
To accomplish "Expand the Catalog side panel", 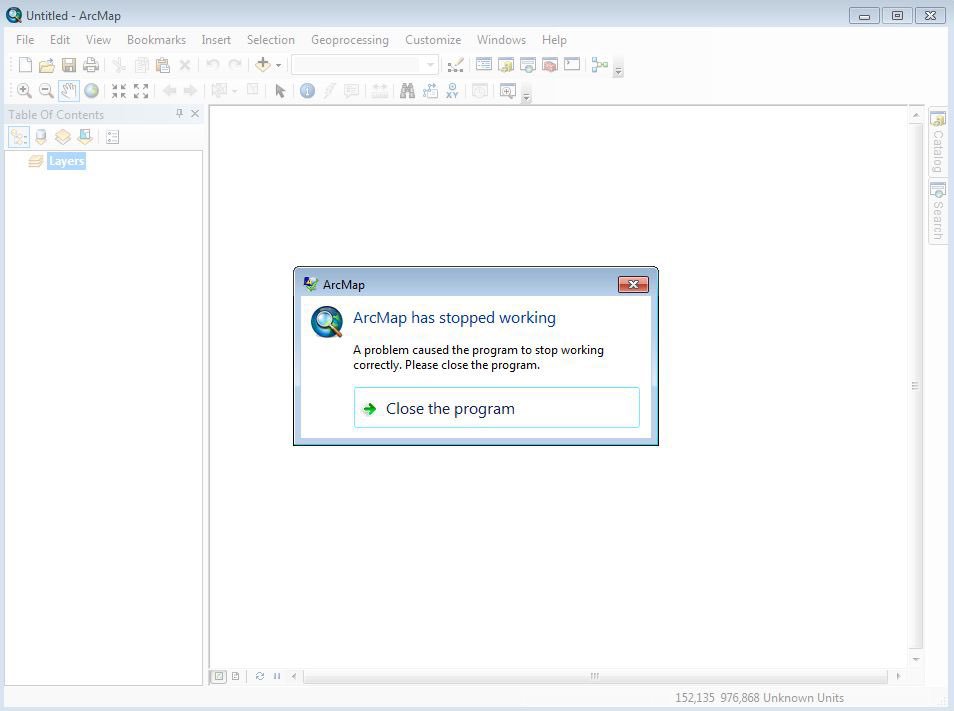I will click(x=938, y=142).
